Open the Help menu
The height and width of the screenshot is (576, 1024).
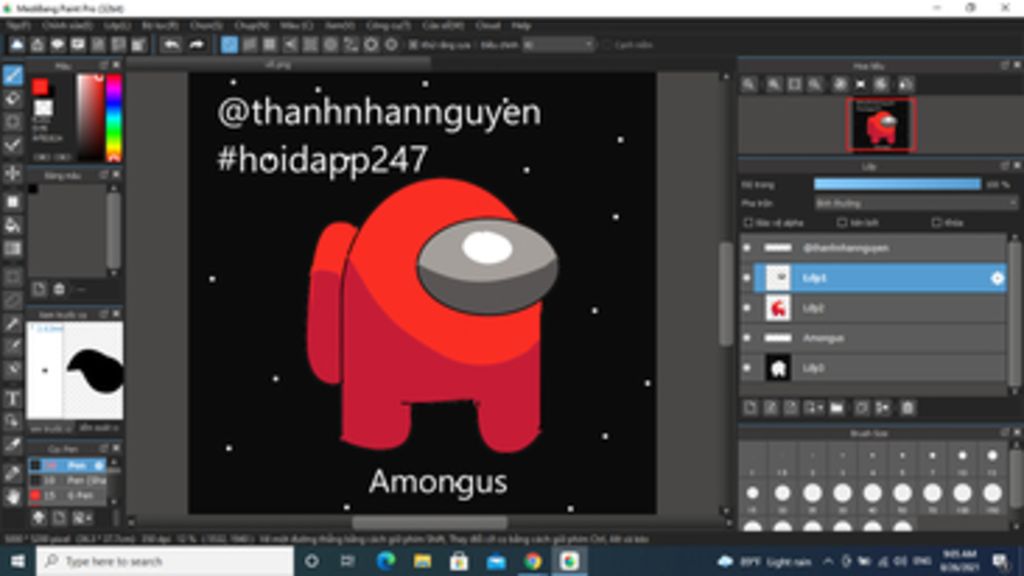(520, 25)
